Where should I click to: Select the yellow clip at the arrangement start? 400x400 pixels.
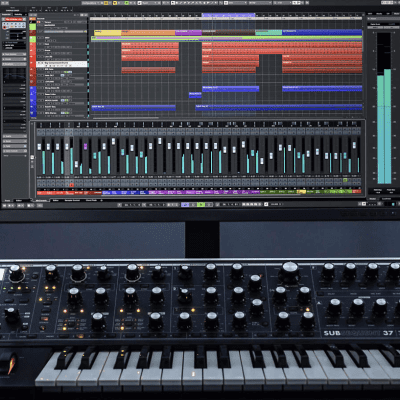pyautogui.click(x=108, y=33)
